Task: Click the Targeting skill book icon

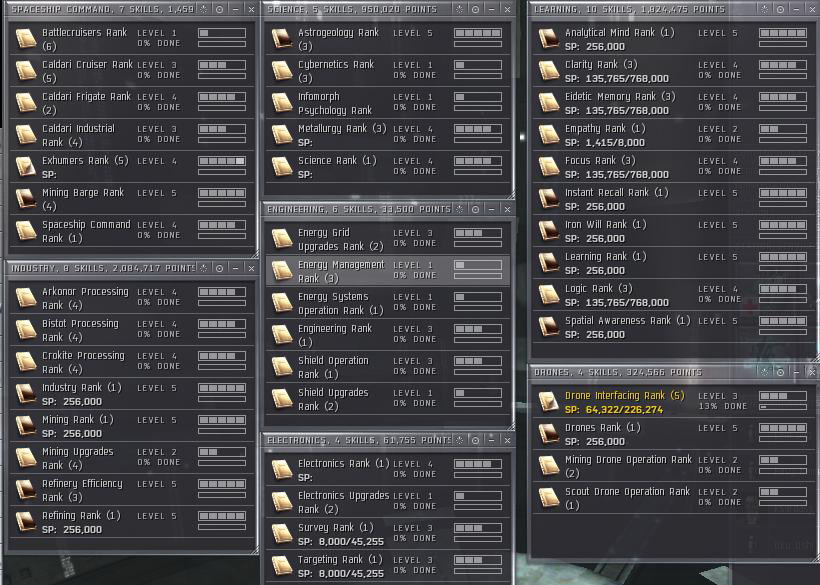Action: click(x=282, y=566)
